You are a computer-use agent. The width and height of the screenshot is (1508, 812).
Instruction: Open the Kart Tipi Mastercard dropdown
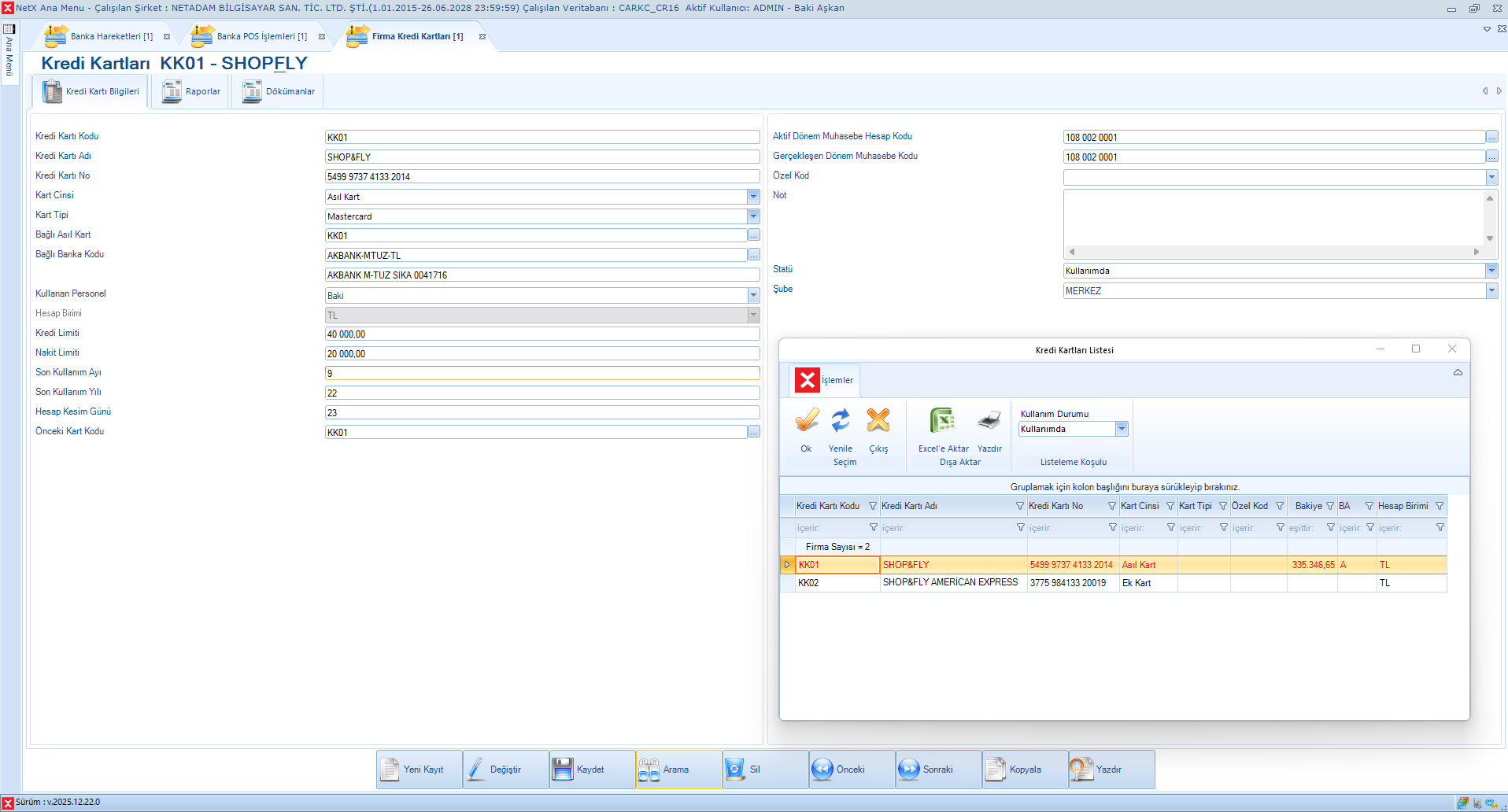[753, 216]
